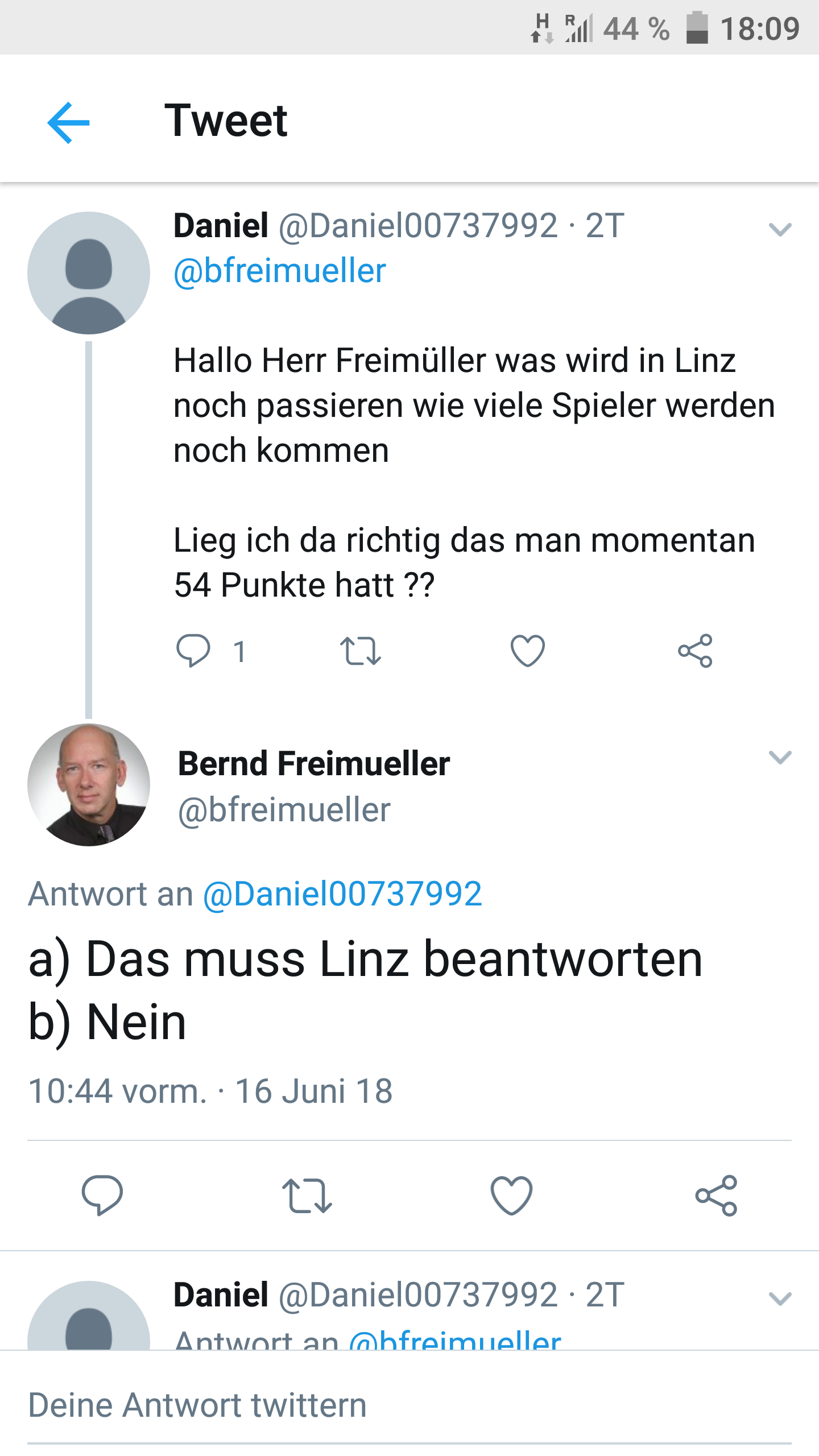
Task: Tap Bernd Freimueller display name
Action: pos(313,763)
